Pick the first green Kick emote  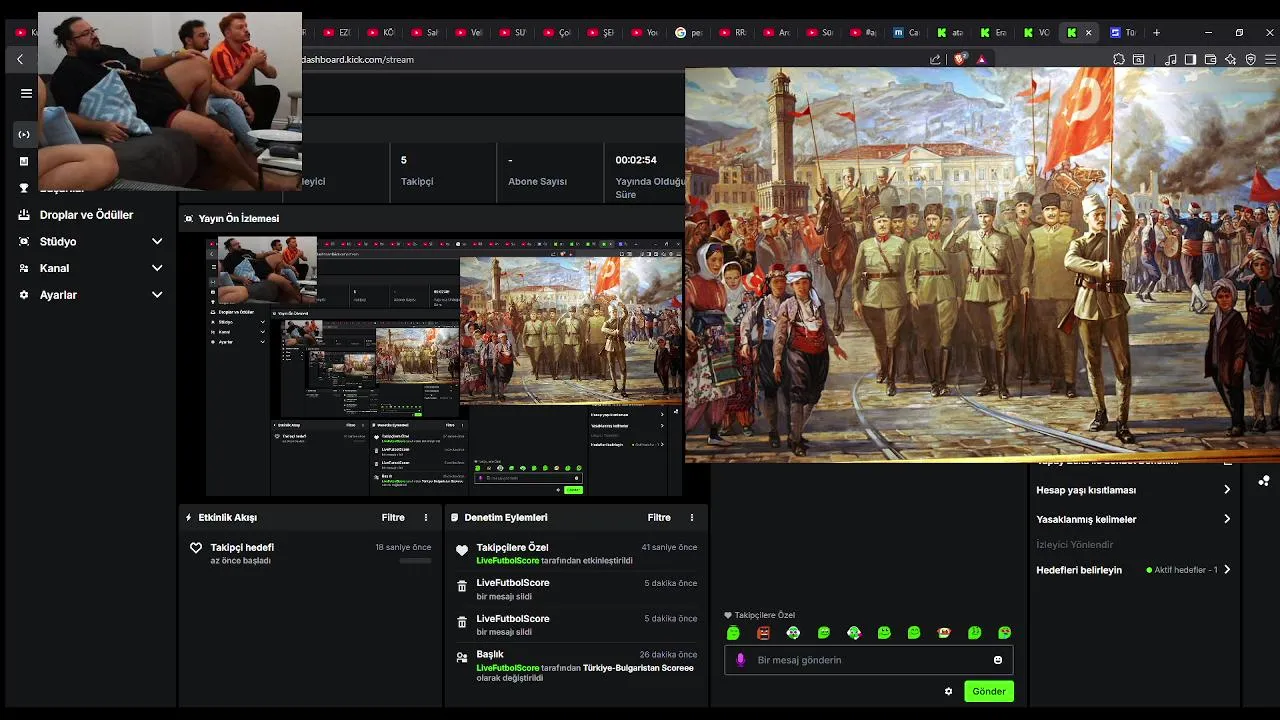tap(733, 633)
